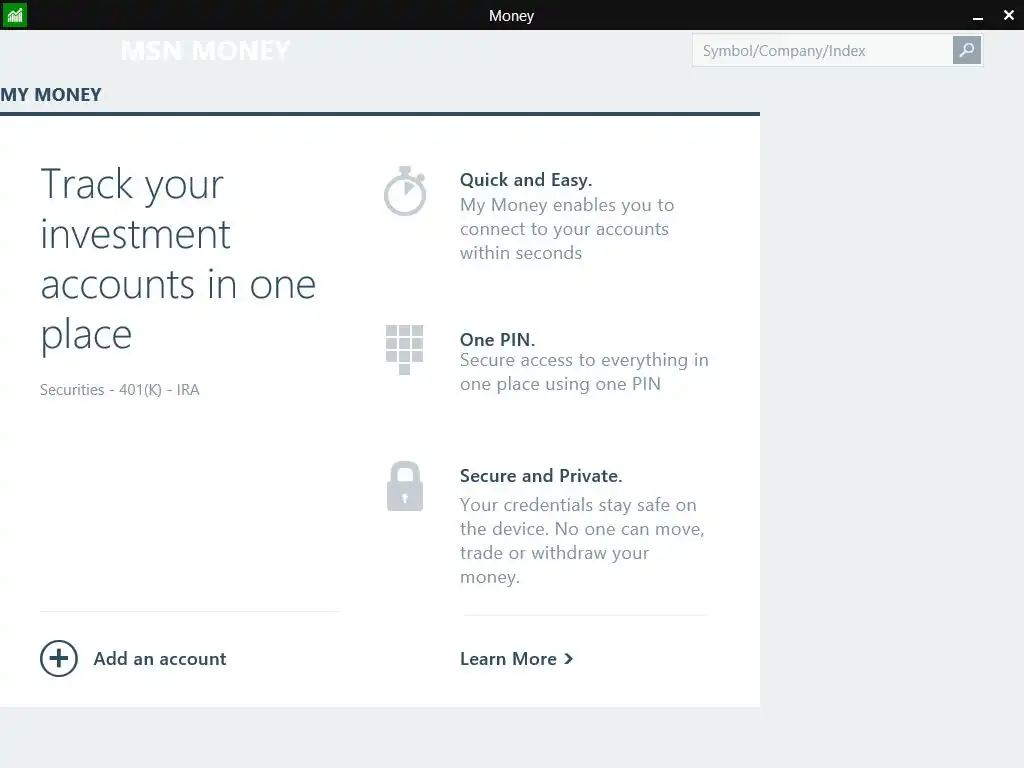Click the keypad One PIN icon

pyautogui.click(x=404, y=349)
